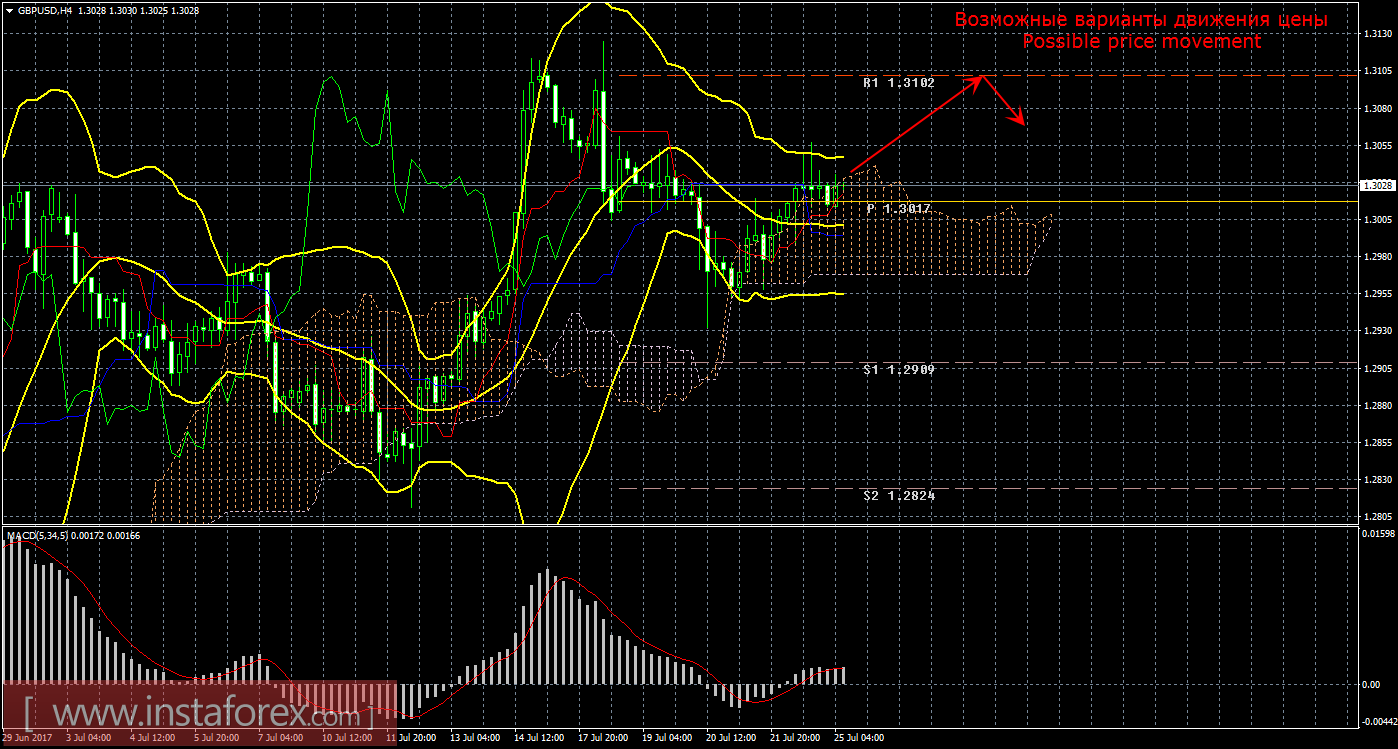Click the 1.2905 price axis label

(x=1379, y=368)
